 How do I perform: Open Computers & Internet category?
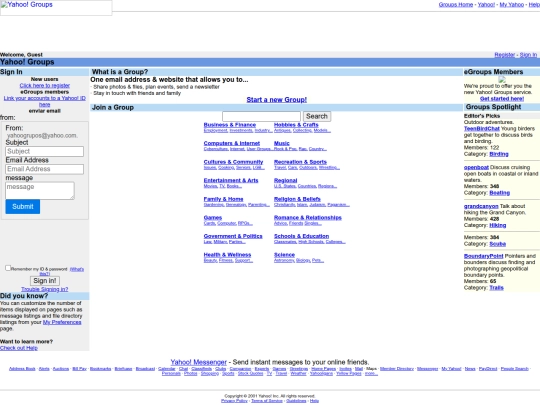point(232,143)
